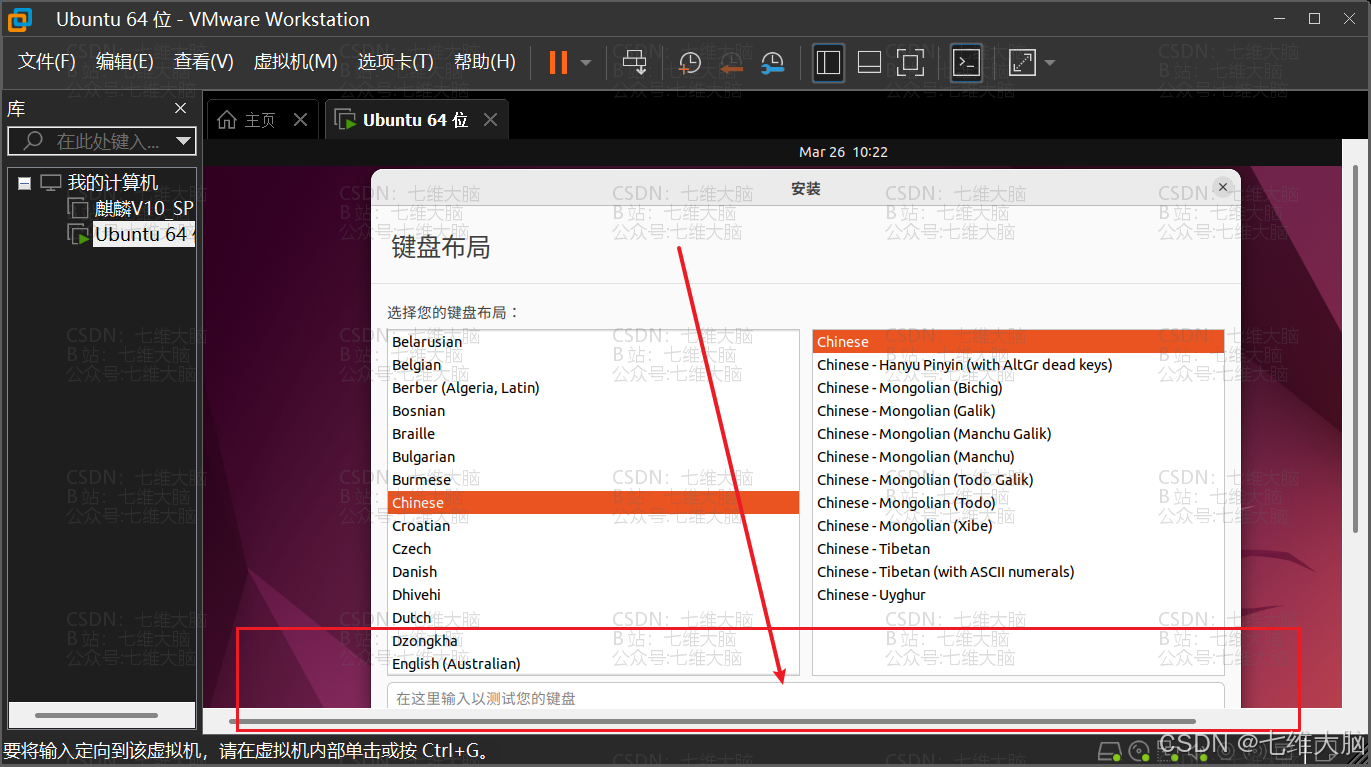
Task: Open the power options dropdown beside pause
Action: [x=586, y=63]
